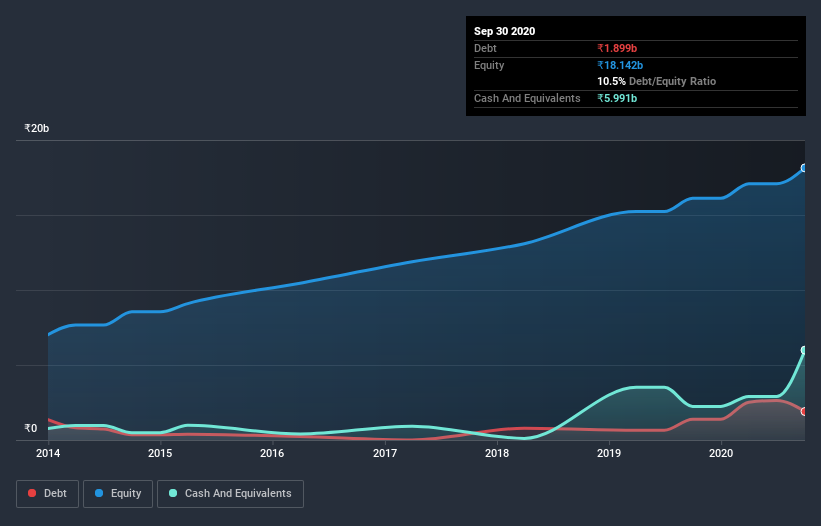Viewport: 821px width, 526px height.
Task: Click the Equity label in the tooltip
Action: (x=489, y=65)
